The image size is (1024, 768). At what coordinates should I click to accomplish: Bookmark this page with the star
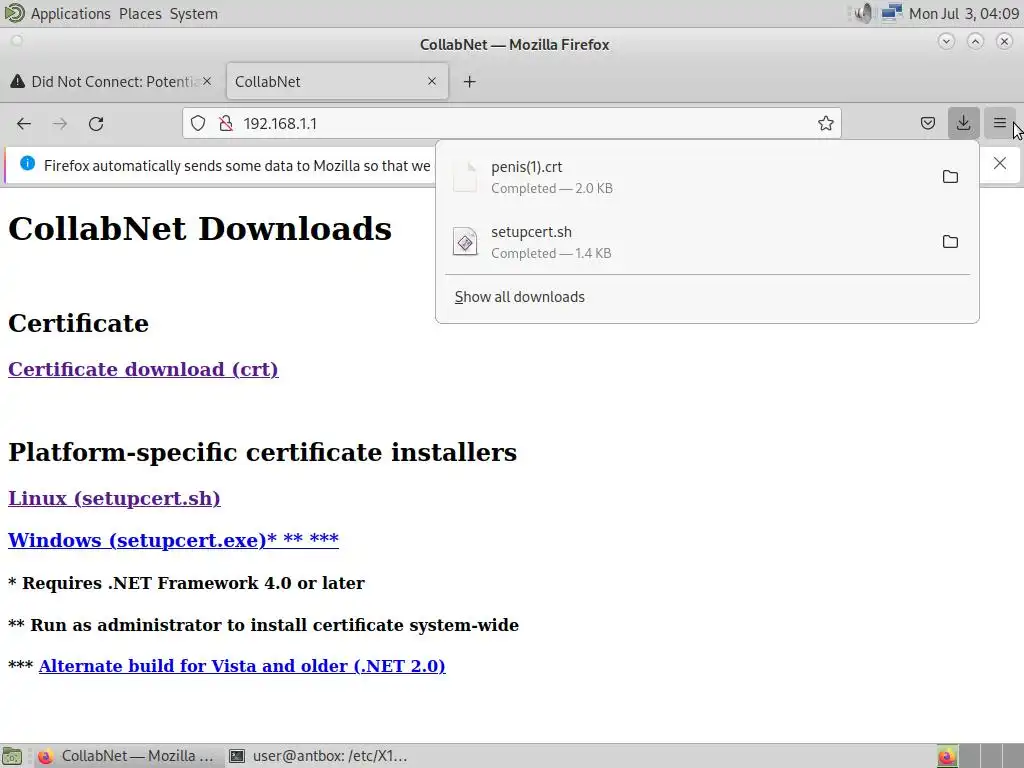click(x=825, y=123)
